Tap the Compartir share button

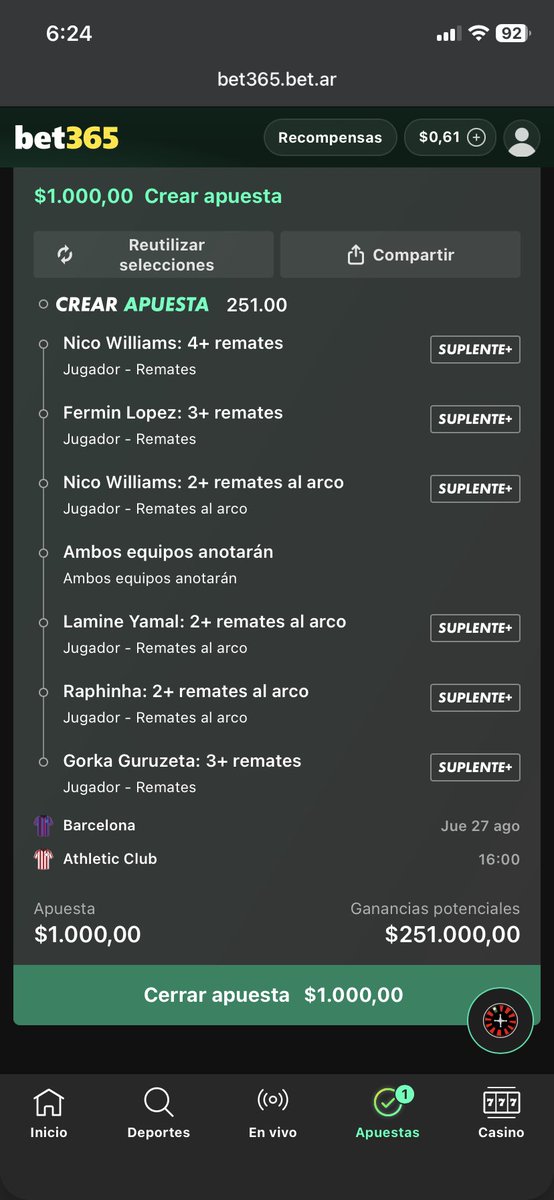(400, 255)
